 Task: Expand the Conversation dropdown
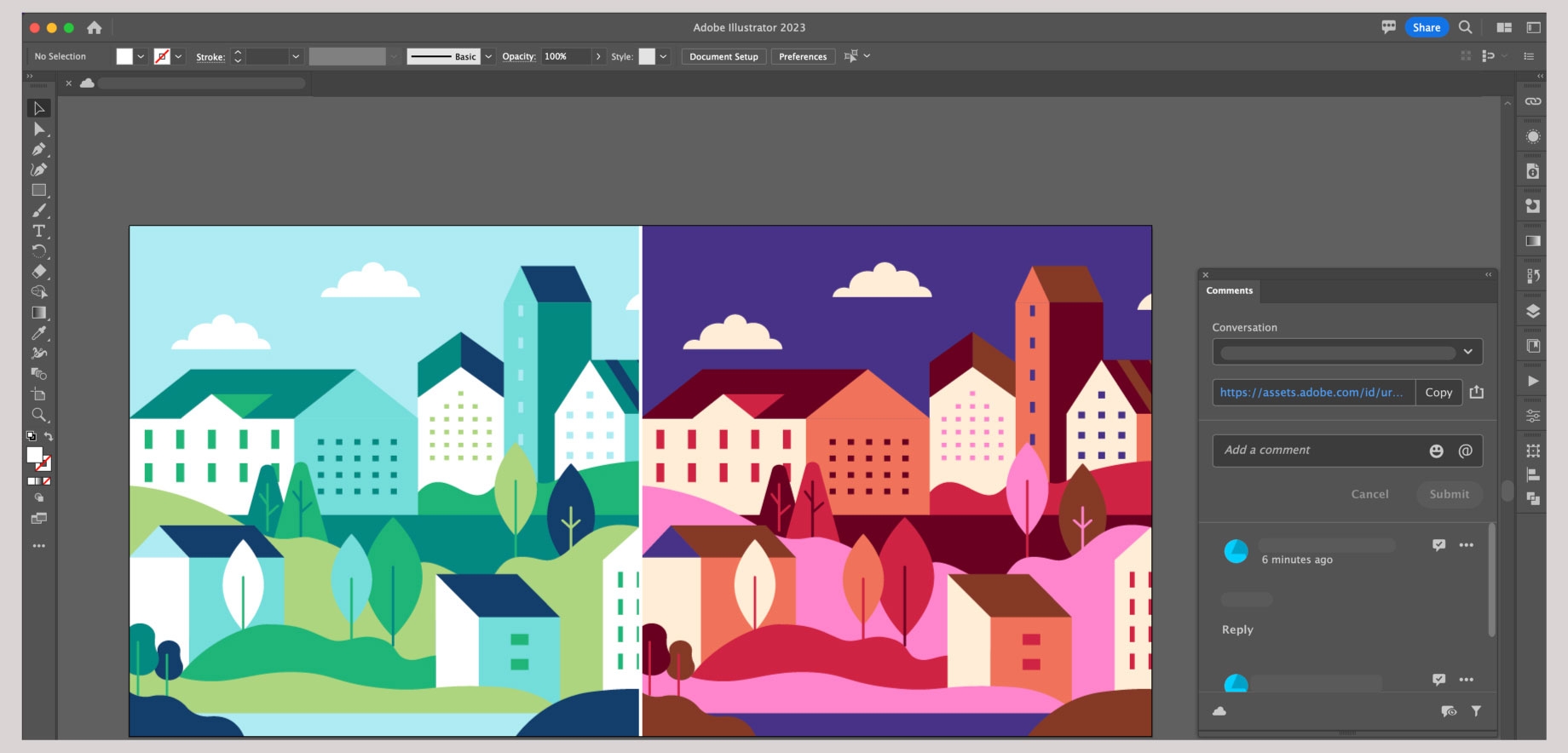(1467, 352)
